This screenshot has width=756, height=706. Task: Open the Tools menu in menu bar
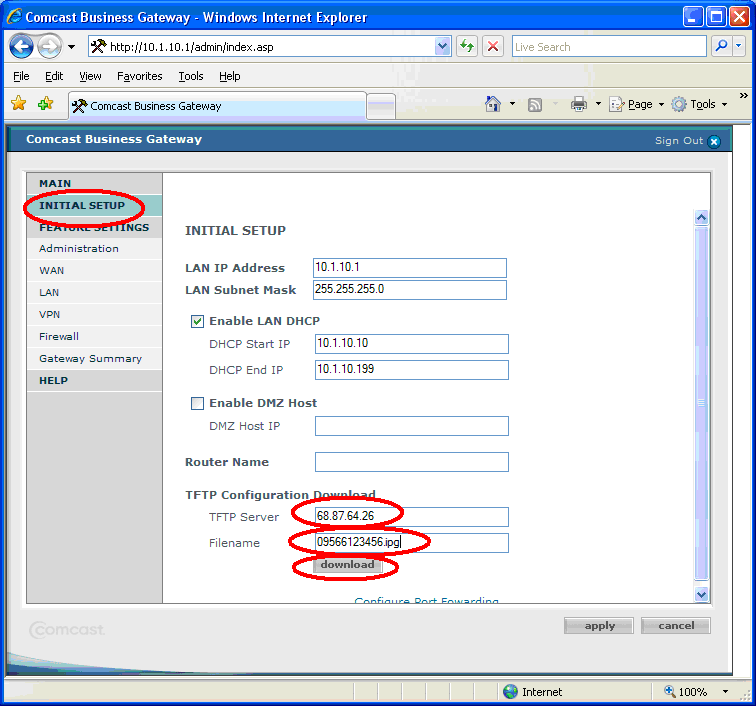[191, 76]
